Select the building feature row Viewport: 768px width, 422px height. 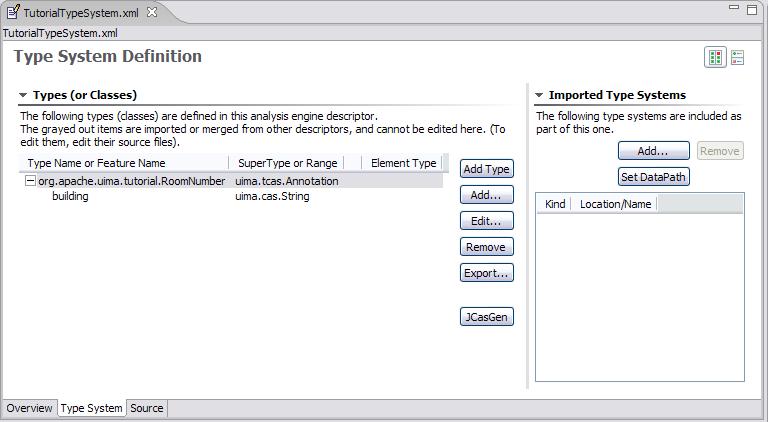tap(70, 196)
